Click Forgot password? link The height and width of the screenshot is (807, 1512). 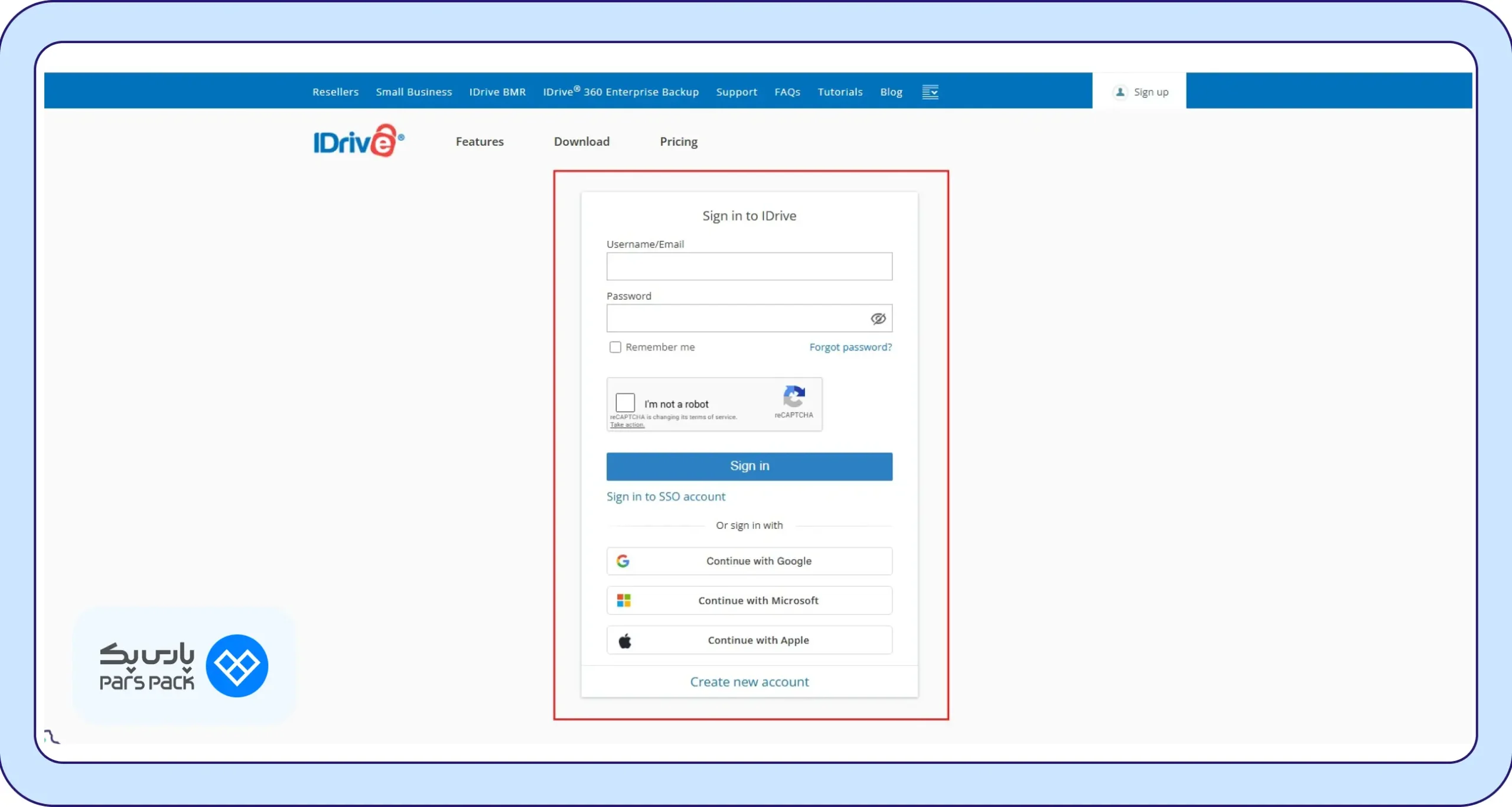click(850, 348)
